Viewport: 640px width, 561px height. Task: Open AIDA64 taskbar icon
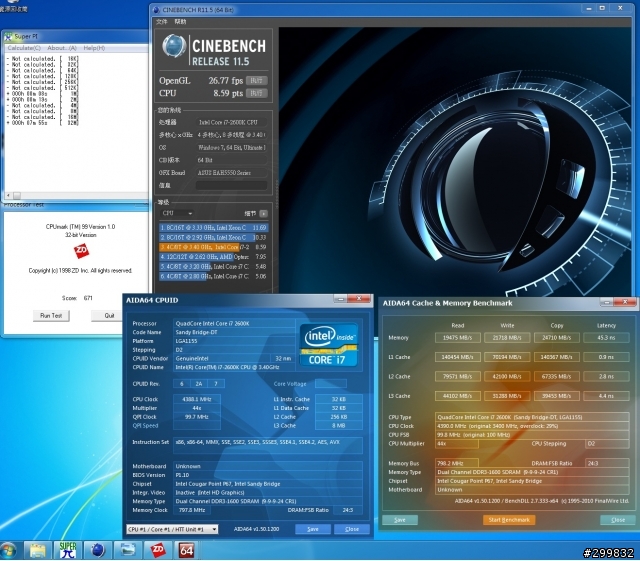[x=187, y=550]
